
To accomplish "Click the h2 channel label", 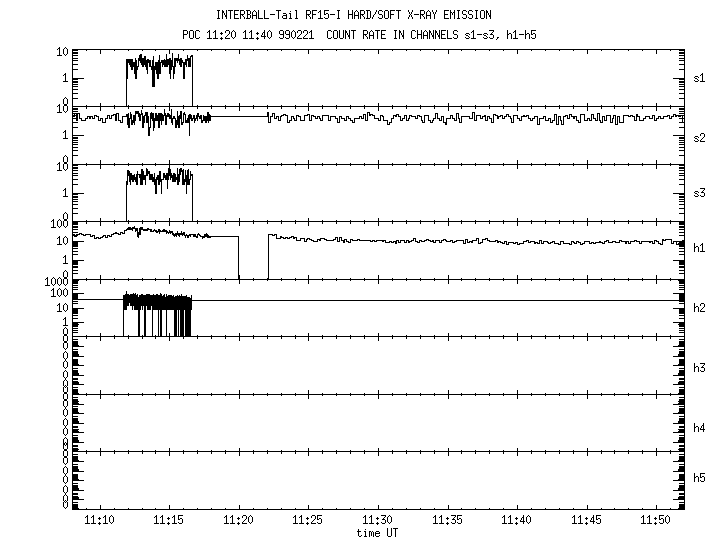I will 700,307.
